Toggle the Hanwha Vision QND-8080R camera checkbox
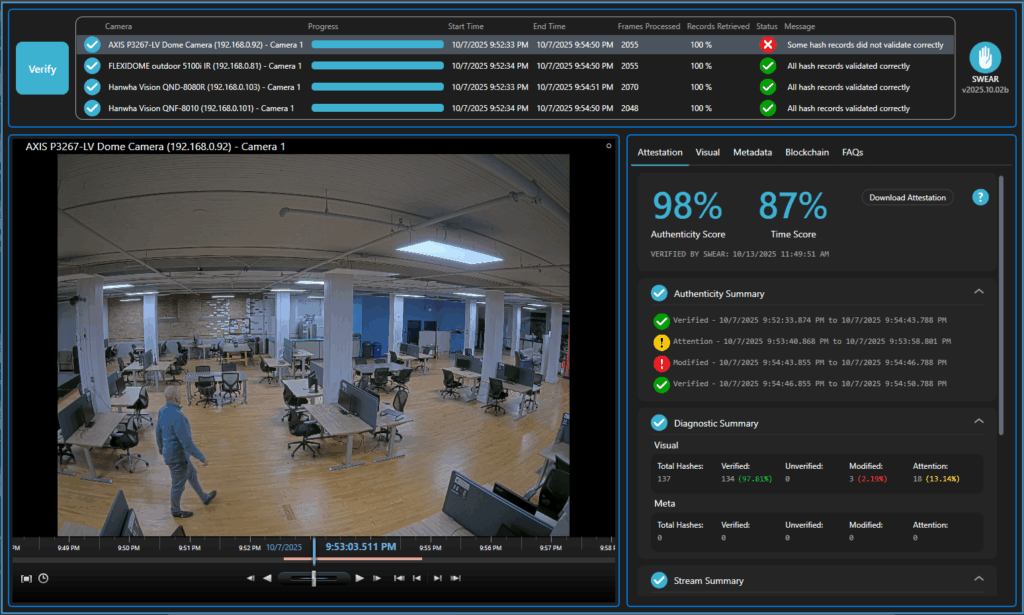Screen dimensions: 1024x615 pyautogui.click(x=92, y=87)
